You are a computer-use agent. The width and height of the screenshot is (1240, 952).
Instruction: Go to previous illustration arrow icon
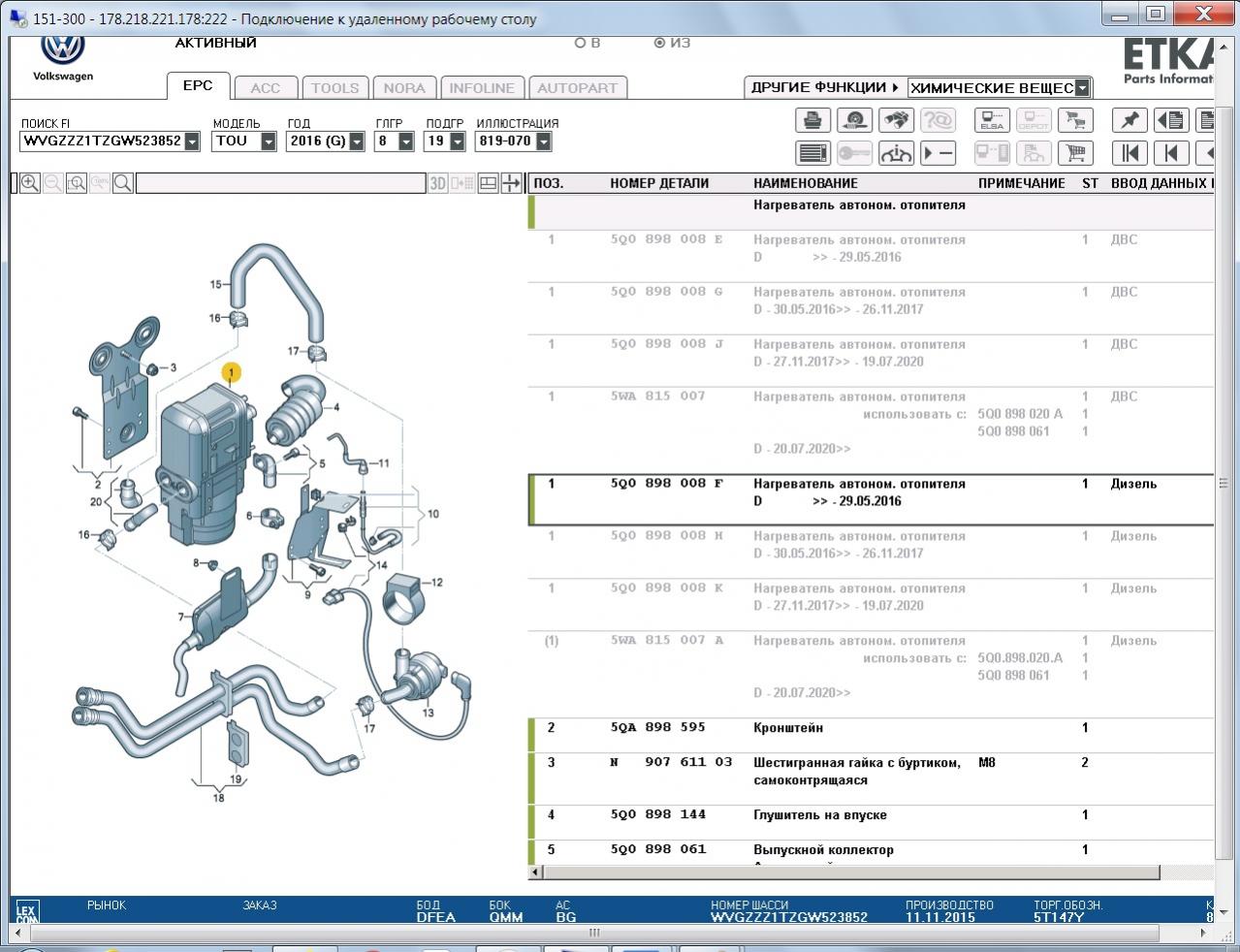coord(1172,153)
